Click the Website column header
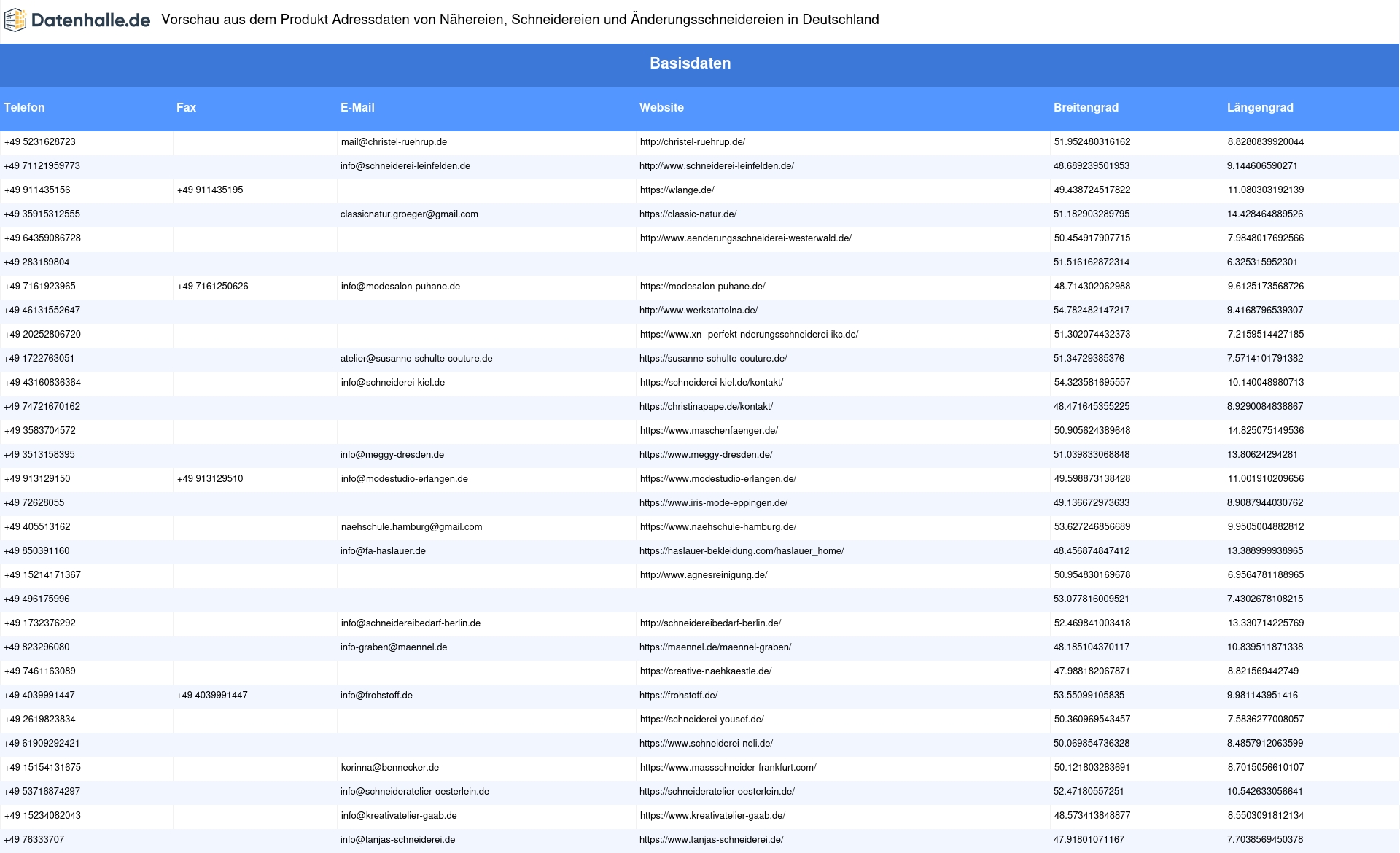 (661, 108)
